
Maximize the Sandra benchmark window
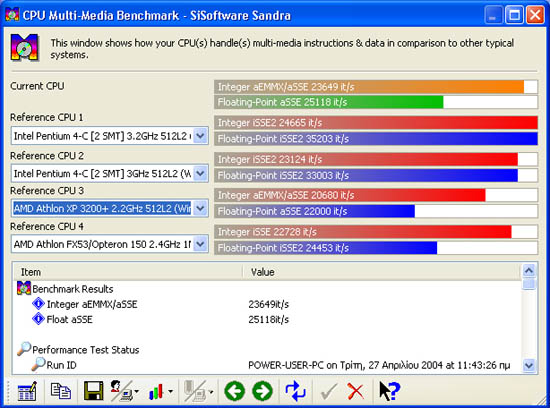(x=514, y=15)
